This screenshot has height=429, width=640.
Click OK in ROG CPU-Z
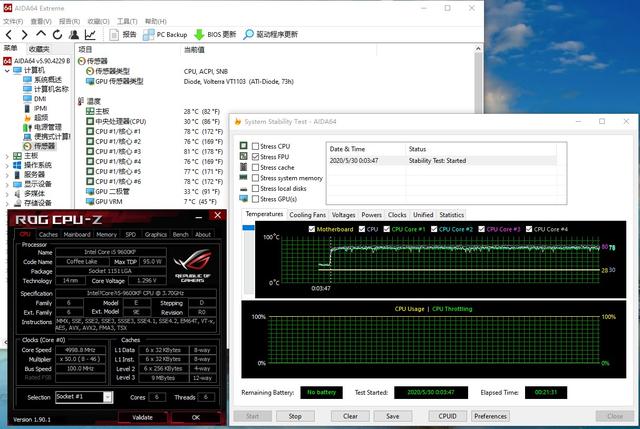[x=196, y=417]
